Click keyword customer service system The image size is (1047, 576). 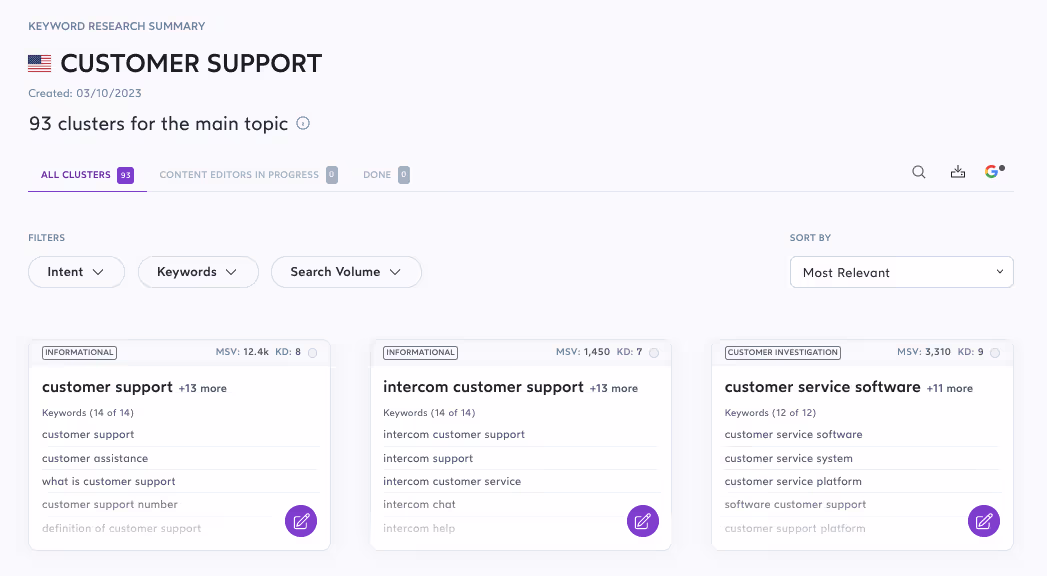(789, 459)
